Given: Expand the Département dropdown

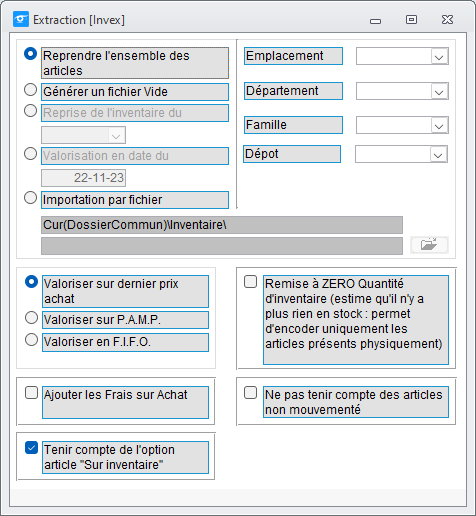Looking at the screenshot, I should point(439,91).
